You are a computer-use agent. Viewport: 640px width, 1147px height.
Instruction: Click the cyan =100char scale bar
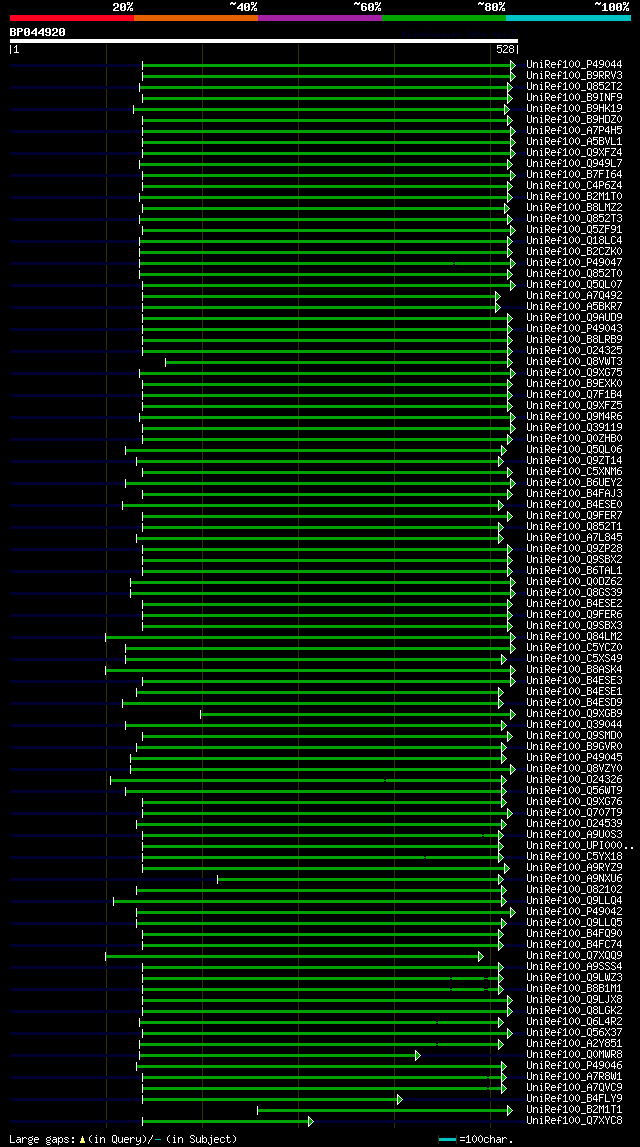pyautogui.click(x=448, y=1139)
